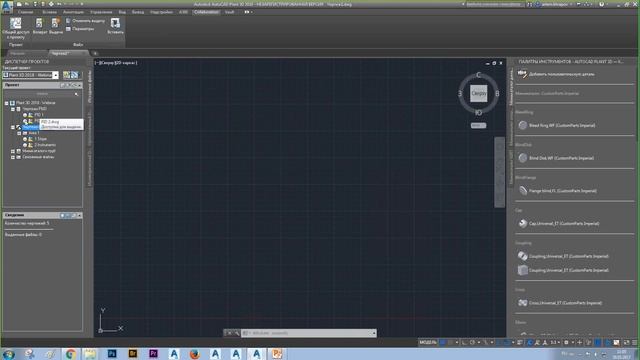
Task: Click the Отменить выдачу option
Action: tap(85, 20)
